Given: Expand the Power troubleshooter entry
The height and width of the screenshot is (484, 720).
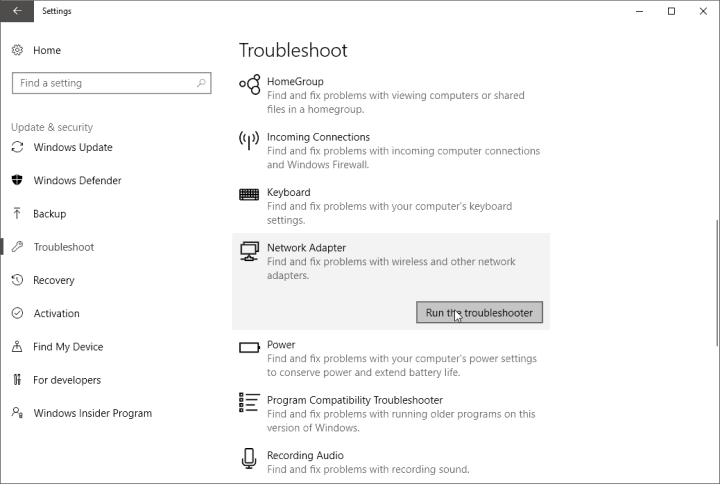Looking at the screenshot, I should coord(281,345).
